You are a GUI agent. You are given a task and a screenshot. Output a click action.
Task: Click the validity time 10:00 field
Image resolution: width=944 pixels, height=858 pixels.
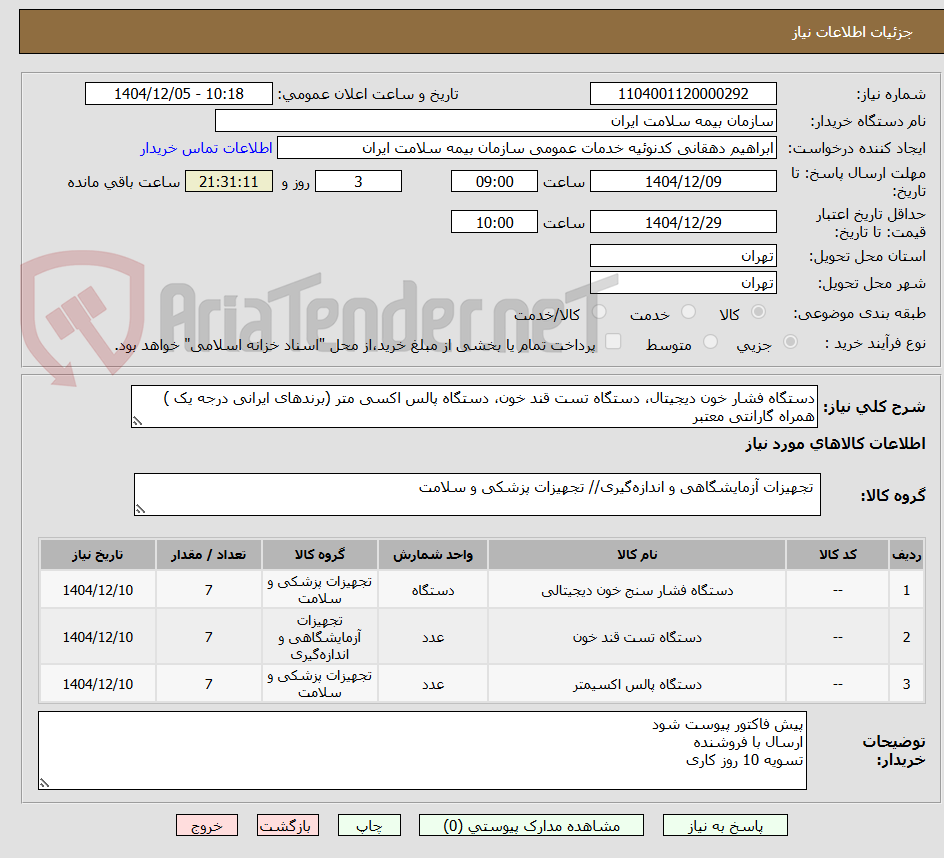point(494,222)
